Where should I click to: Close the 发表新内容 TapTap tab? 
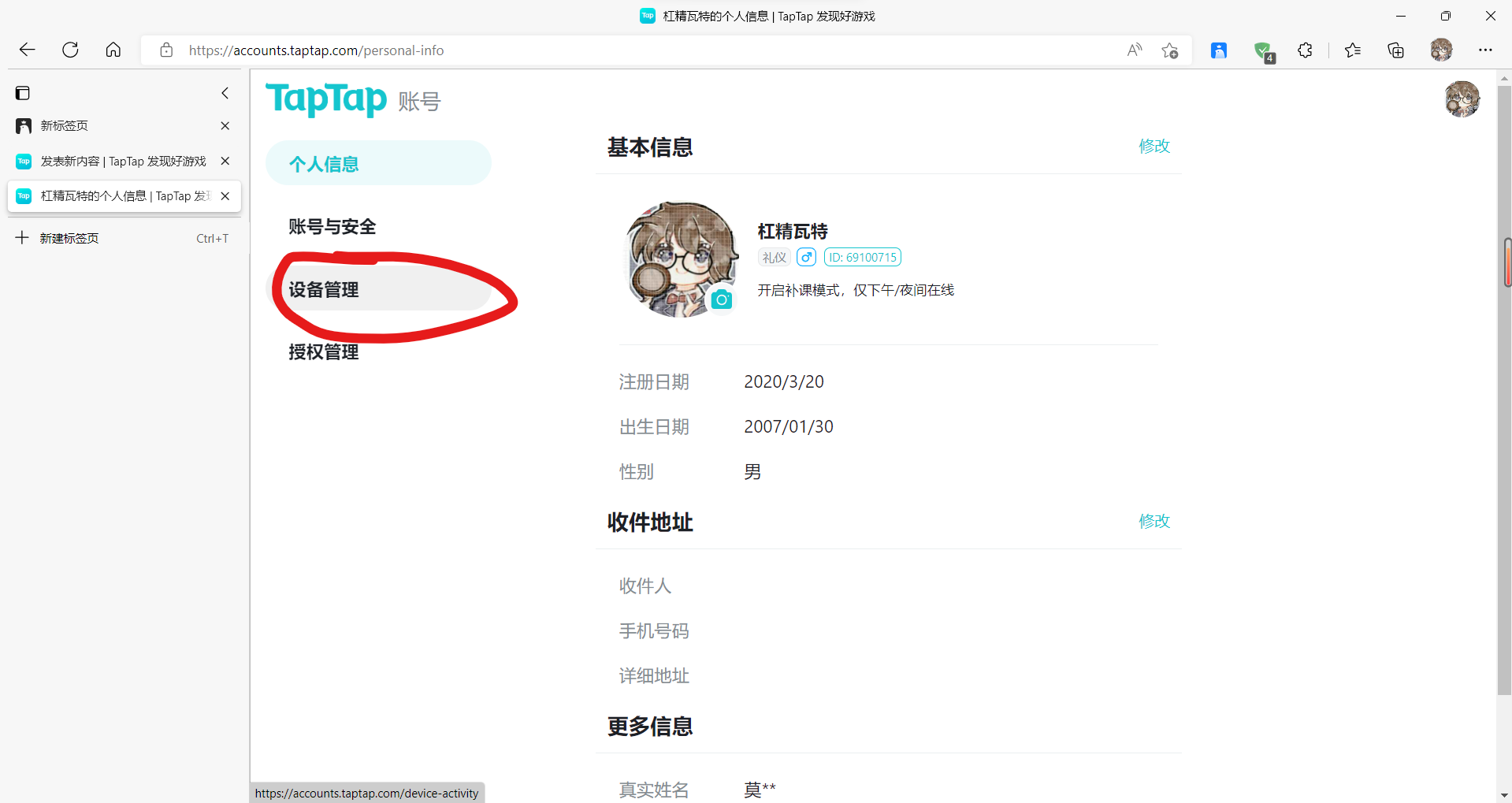click(x=225, y=161)
